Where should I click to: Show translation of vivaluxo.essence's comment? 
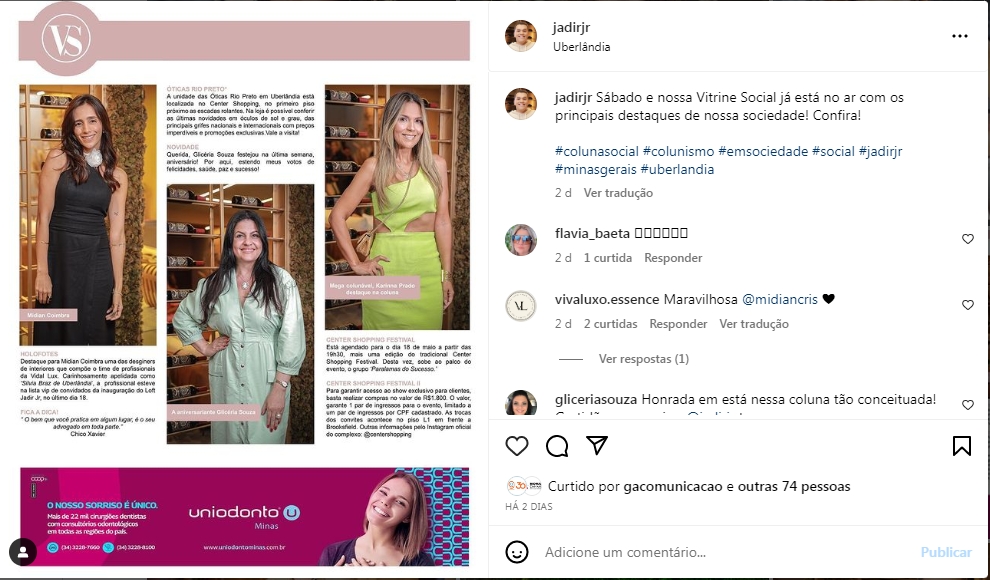[x=754, y=324]
